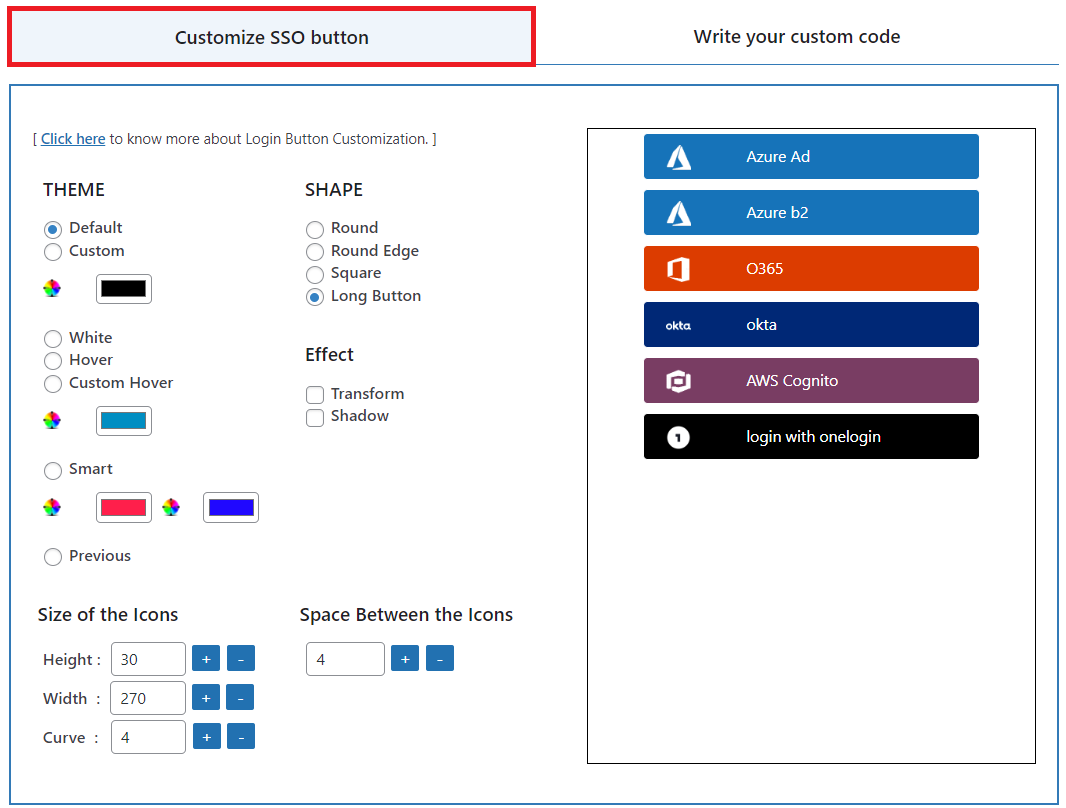
Task: Click the Size of the Icons heading
Action: 107,614
